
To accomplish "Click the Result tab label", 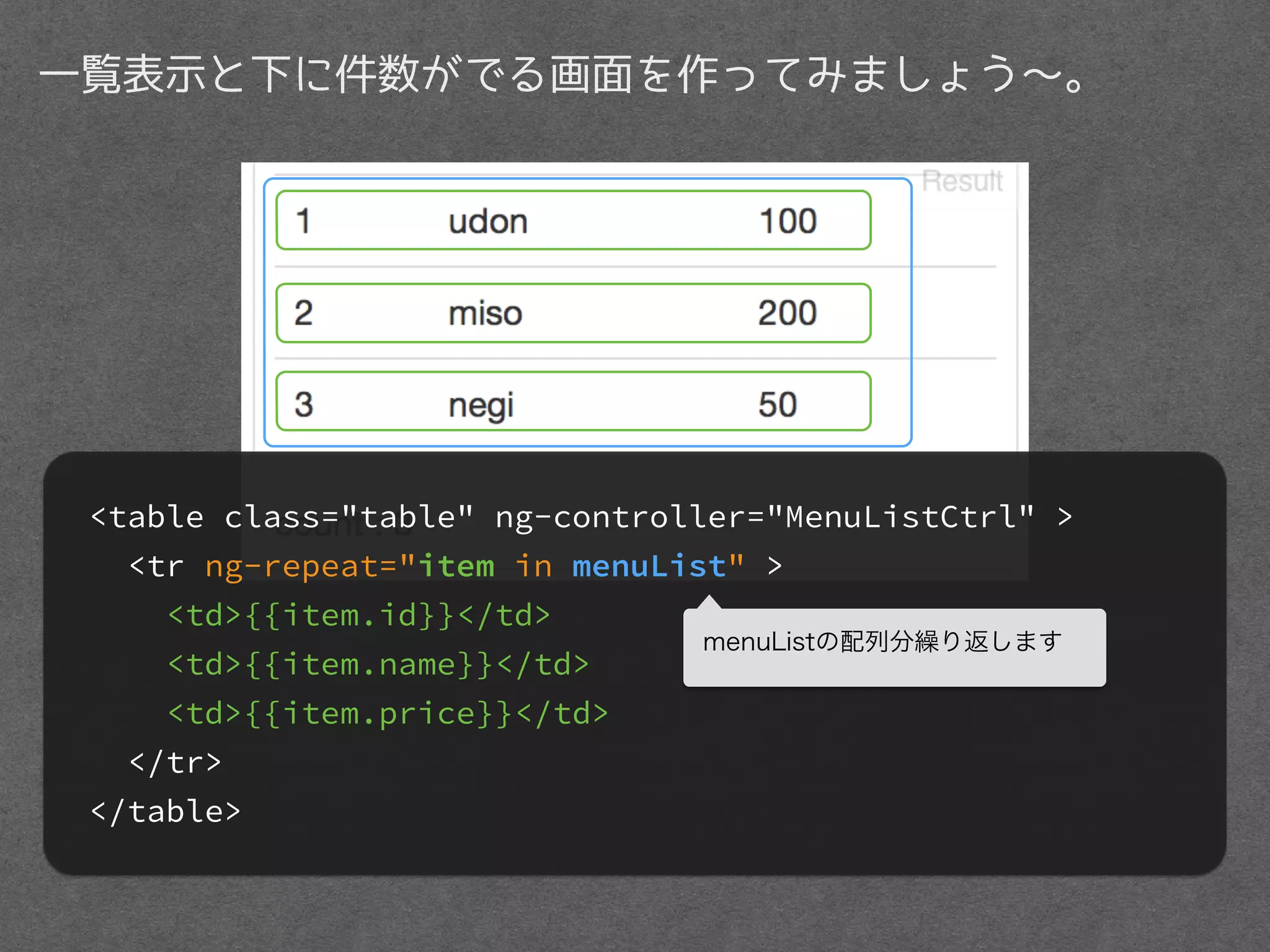I will [962, 182].
